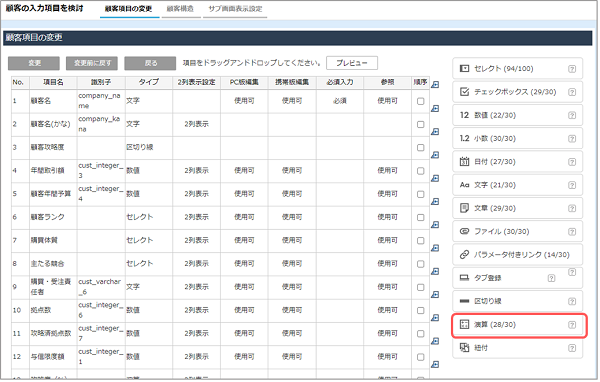Select the ファイル paperclip icon
Screen dimensions: 600x382
pos(464,231)
